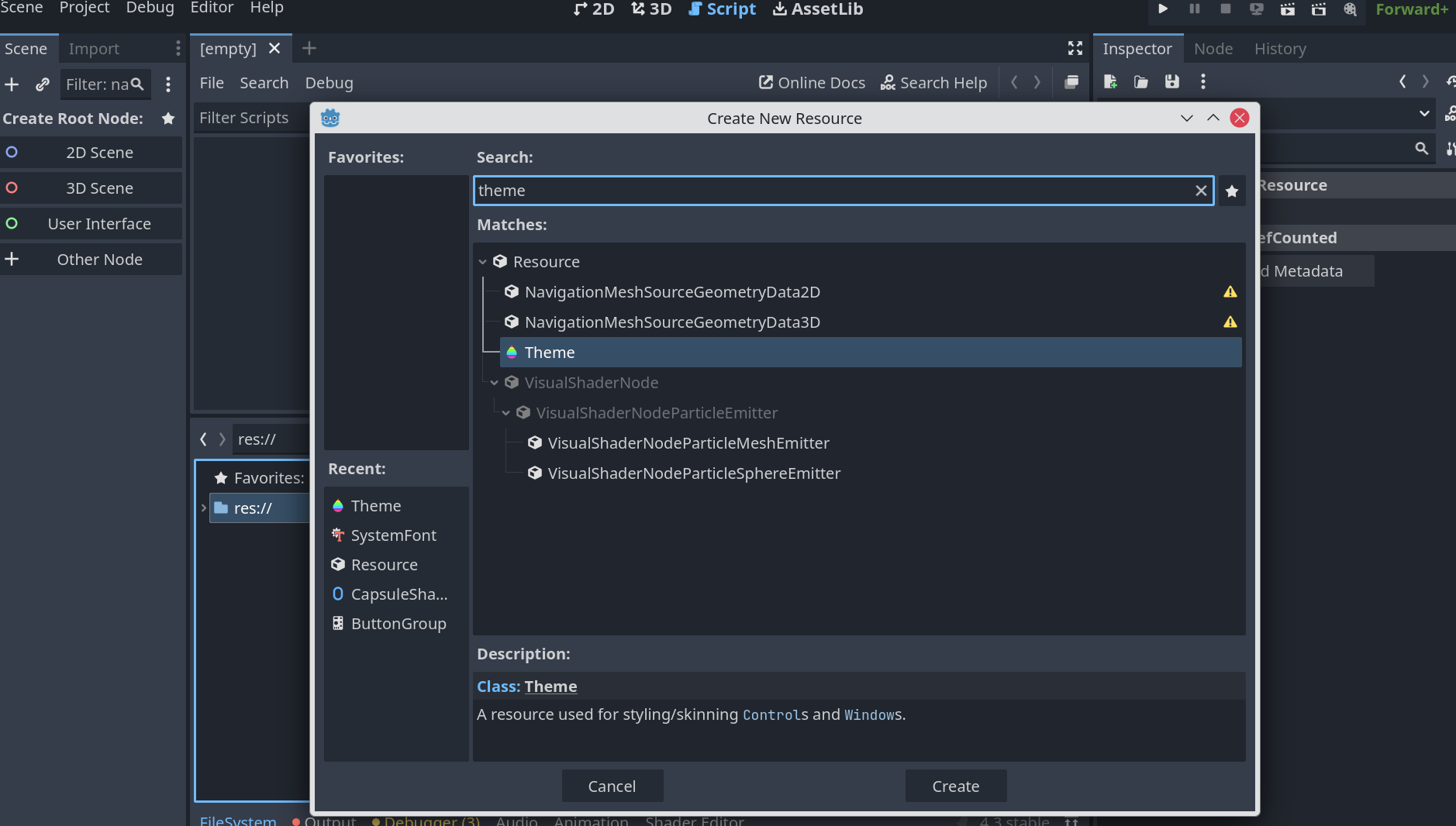This screenshot has height=826, width=1456.
Task: Pause the running project
Action: pyautogui.click(x=1195, y=9)
